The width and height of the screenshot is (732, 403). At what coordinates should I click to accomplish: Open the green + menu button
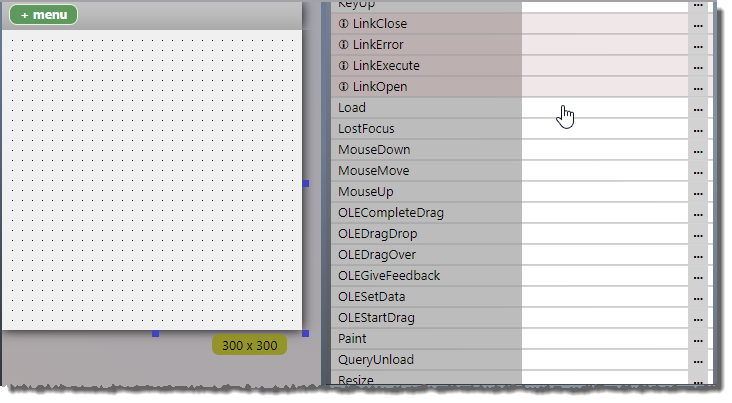point(43,15)
